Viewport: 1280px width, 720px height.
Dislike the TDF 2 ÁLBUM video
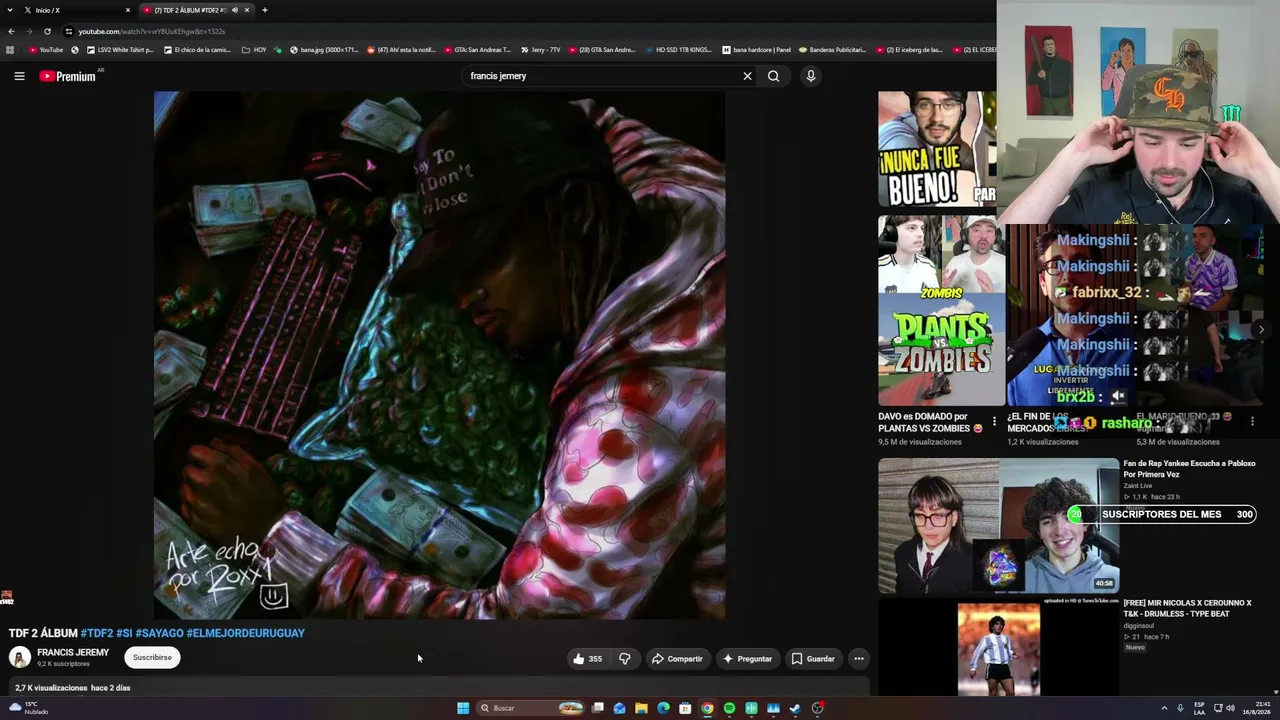(624, 659)
